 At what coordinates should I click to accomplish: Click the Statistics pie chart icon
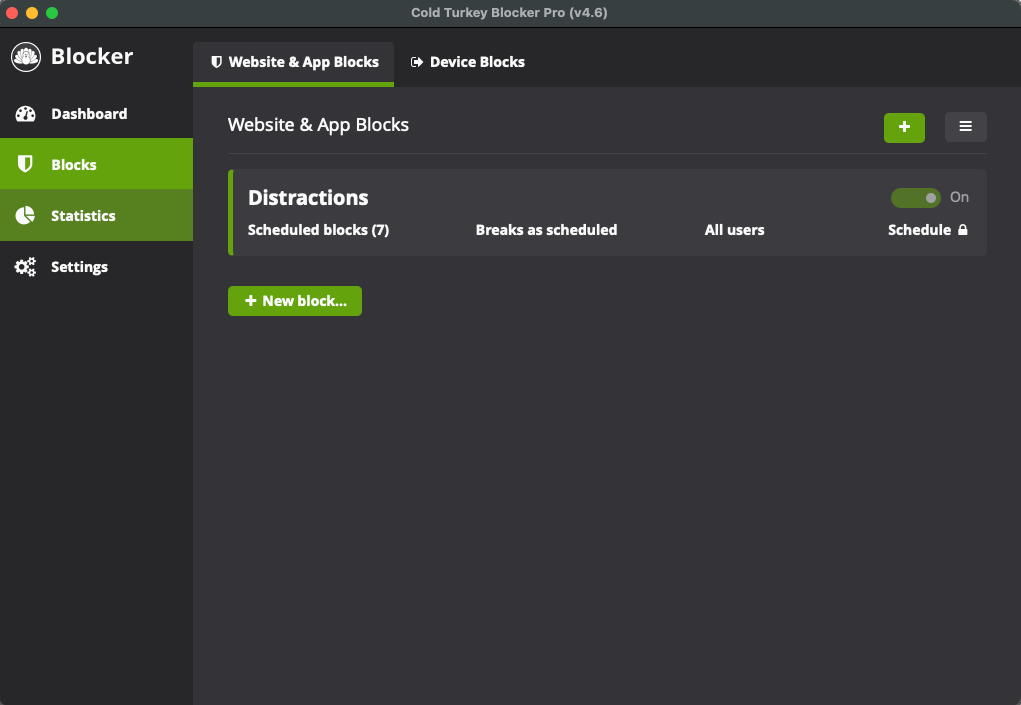point(25,215)
